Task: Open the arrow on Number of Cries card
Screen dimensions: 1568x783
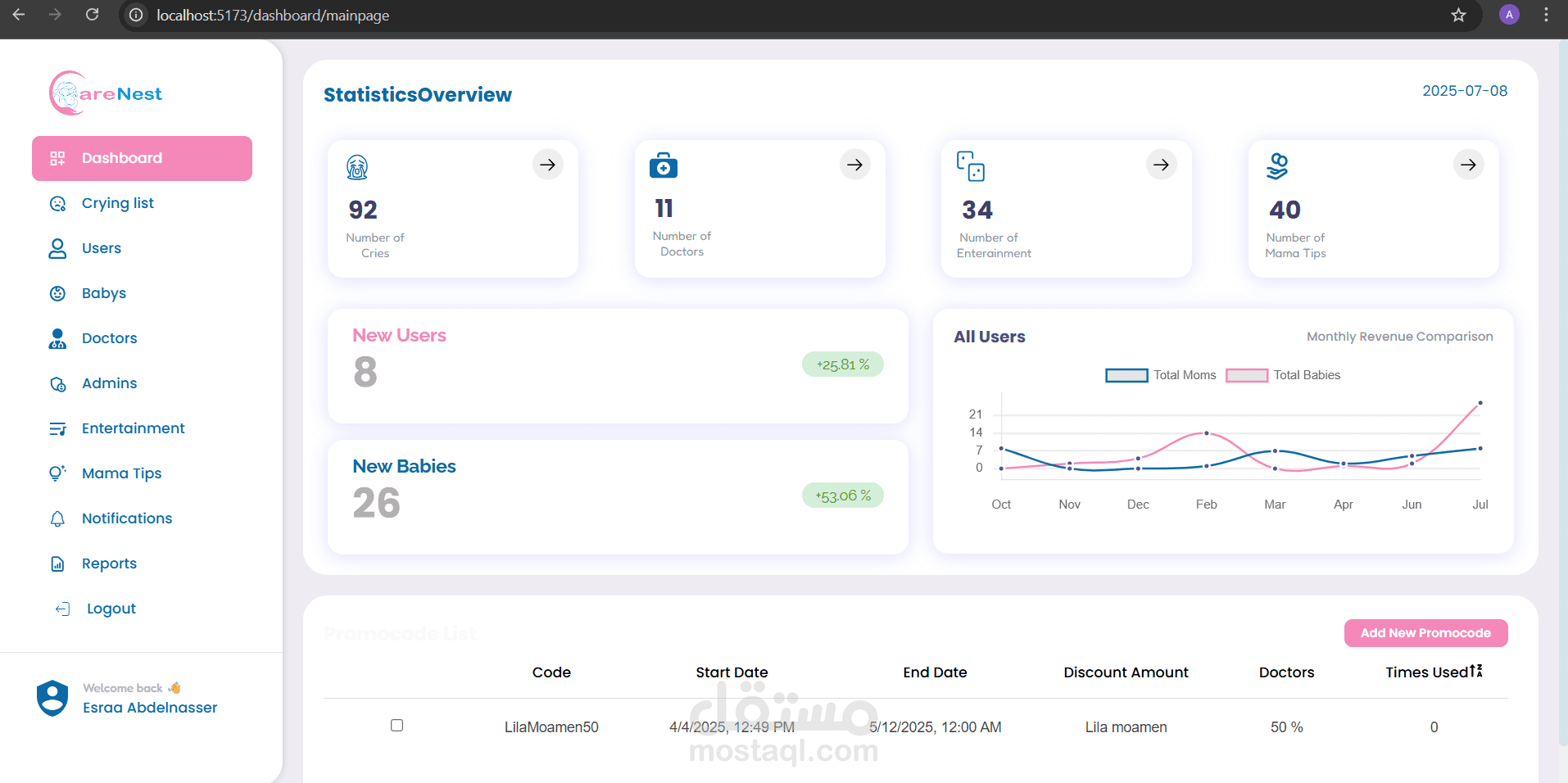Action: pyautogui.click(x=548, y=165)
